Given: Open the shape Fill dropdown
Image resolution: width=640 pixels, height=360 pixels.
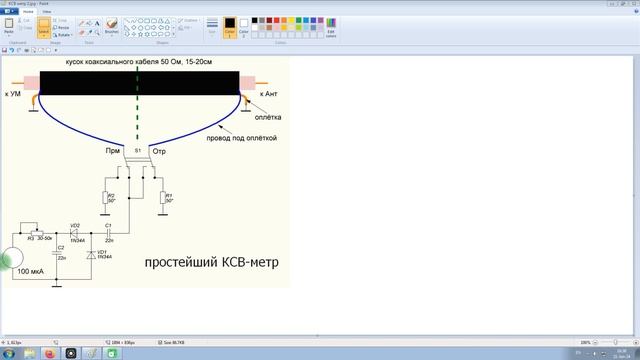Looking at the screenshot, I should [x=185, y=28].
